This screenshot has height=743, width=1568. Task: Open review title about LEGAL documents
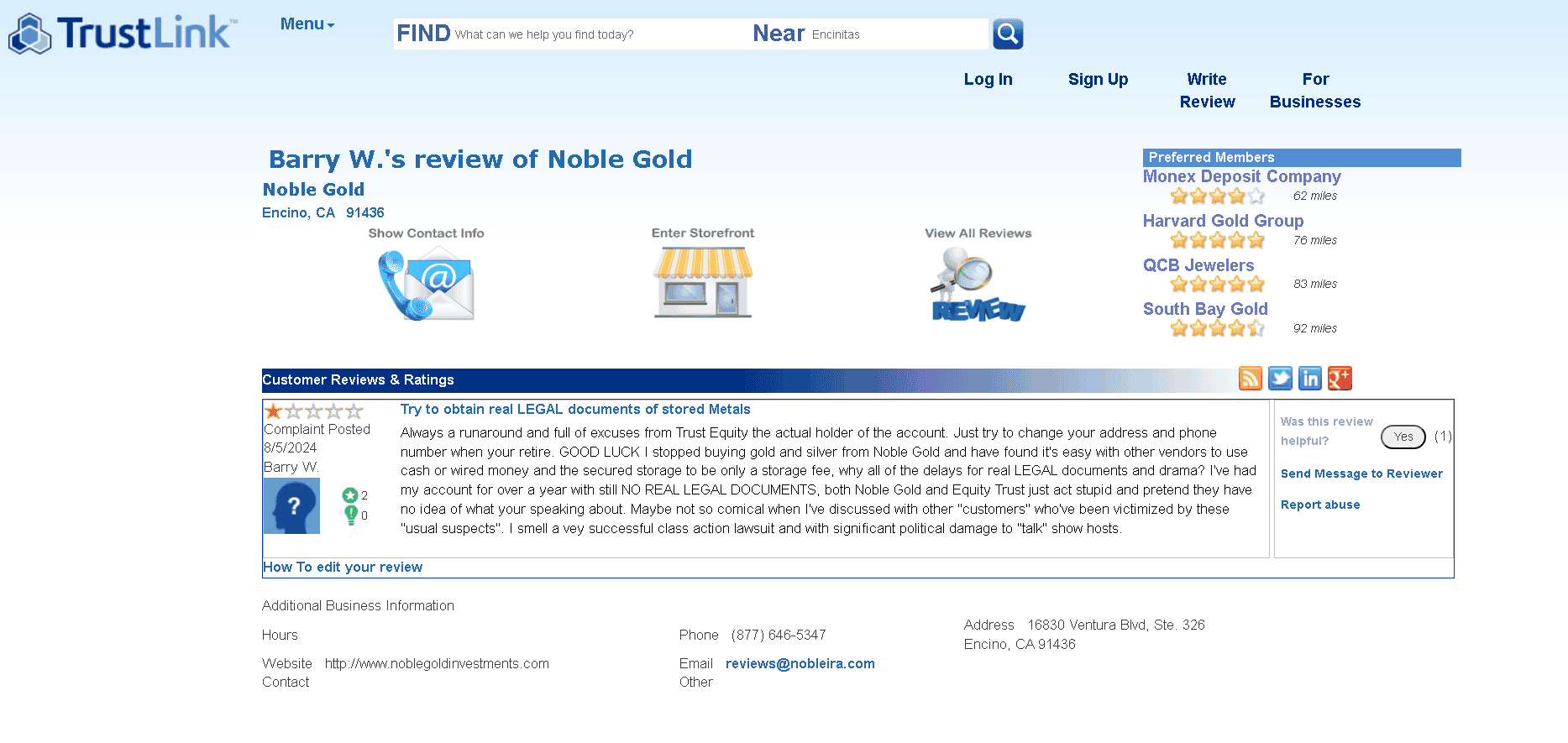tap(575, 410)
